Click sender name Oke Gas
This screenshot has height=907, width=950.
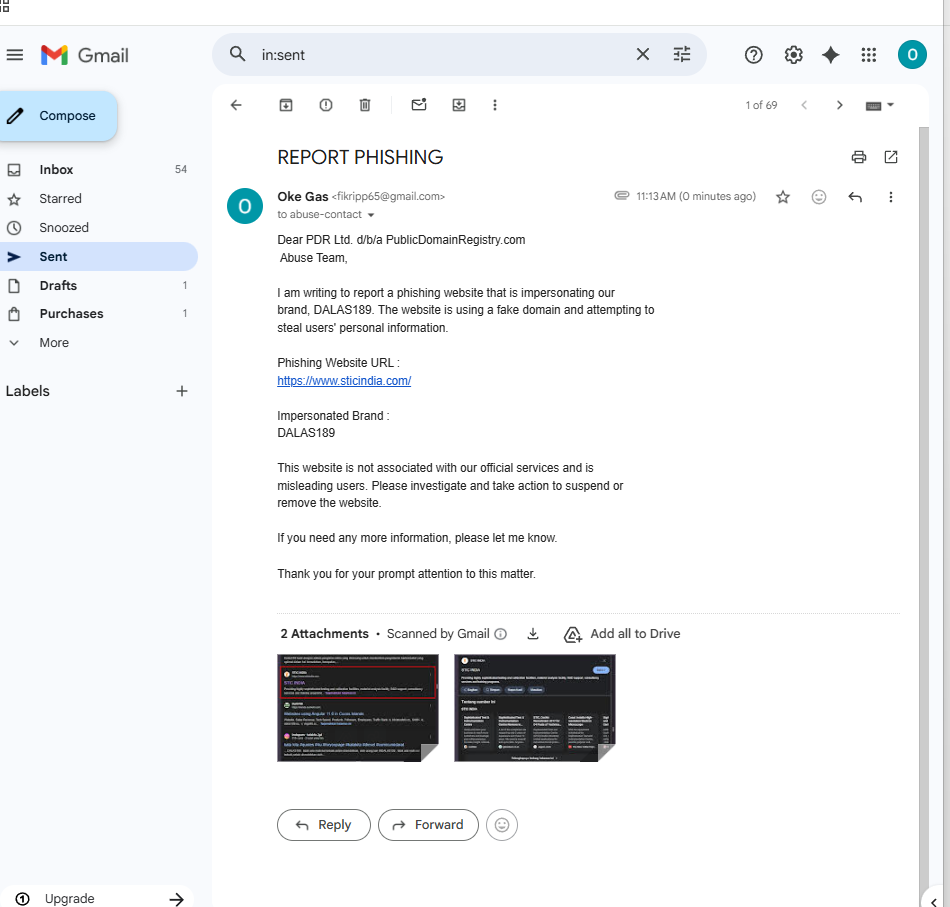pyautogui.click(x=302, y=197)
